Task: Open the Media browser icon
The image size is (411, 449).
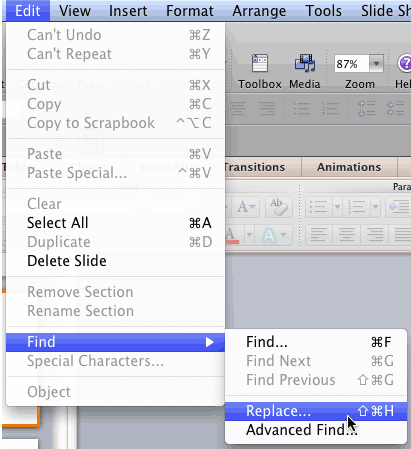Action: [x=305, y=64]
